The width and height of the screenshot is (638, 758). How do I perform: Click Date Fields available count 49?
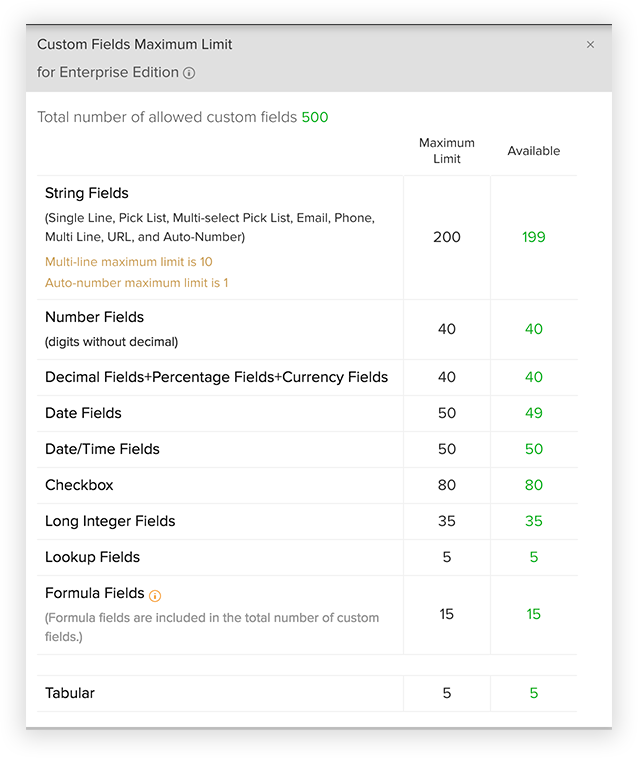pos(533,413)
